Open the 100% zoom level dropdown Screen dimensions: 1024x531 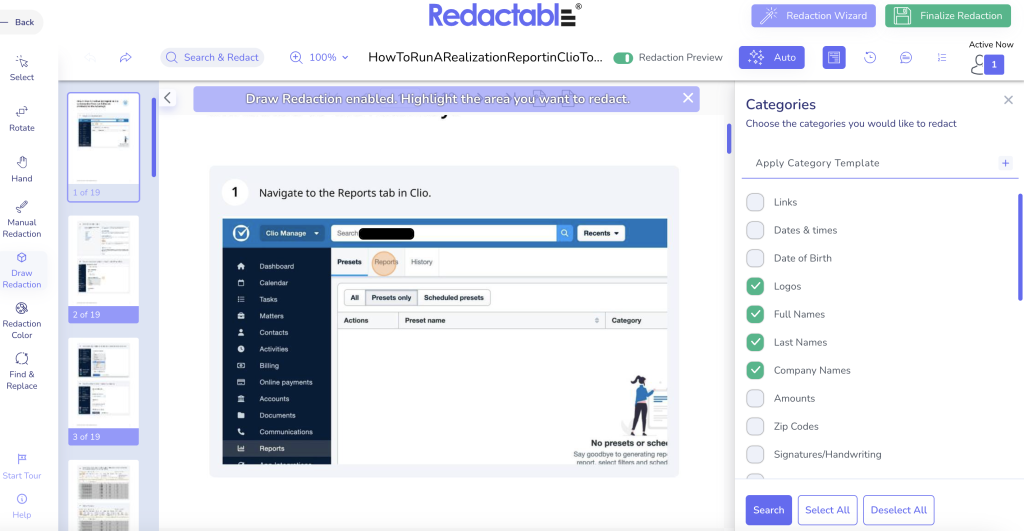point(320,58)
